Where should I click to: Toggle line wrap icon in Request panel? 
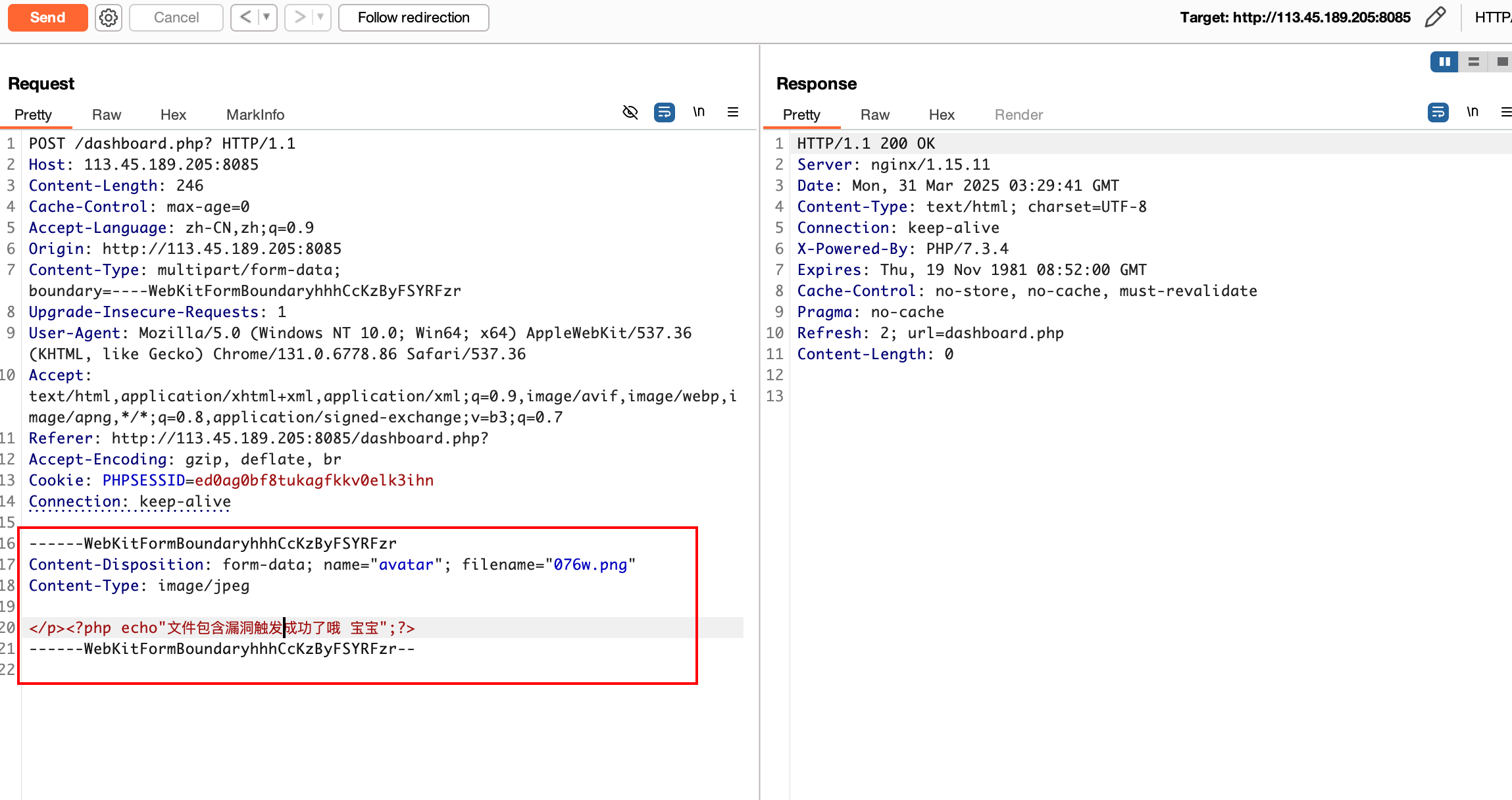pos(664,113)
